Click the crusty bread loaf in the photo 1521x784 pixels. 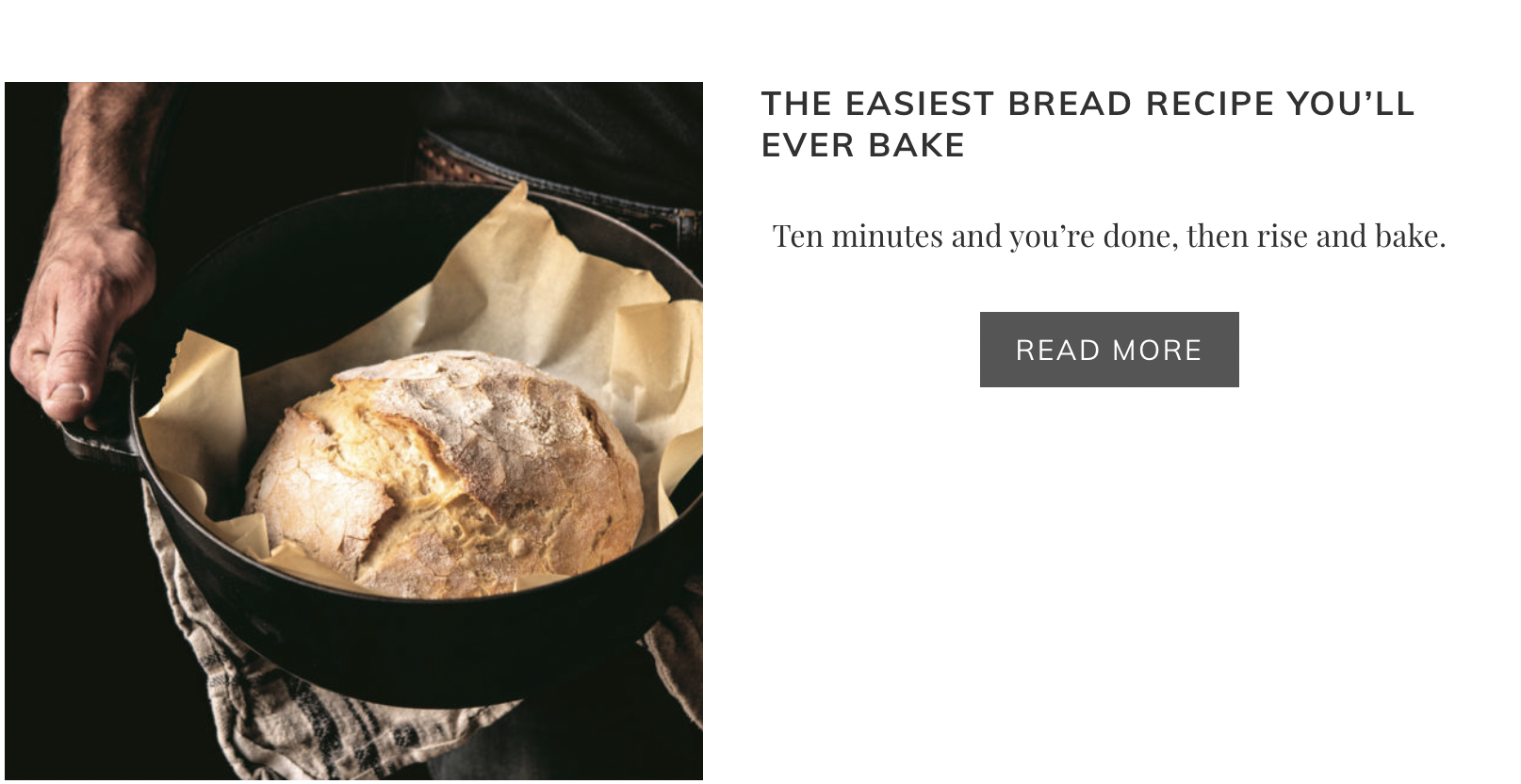point(443,474)
